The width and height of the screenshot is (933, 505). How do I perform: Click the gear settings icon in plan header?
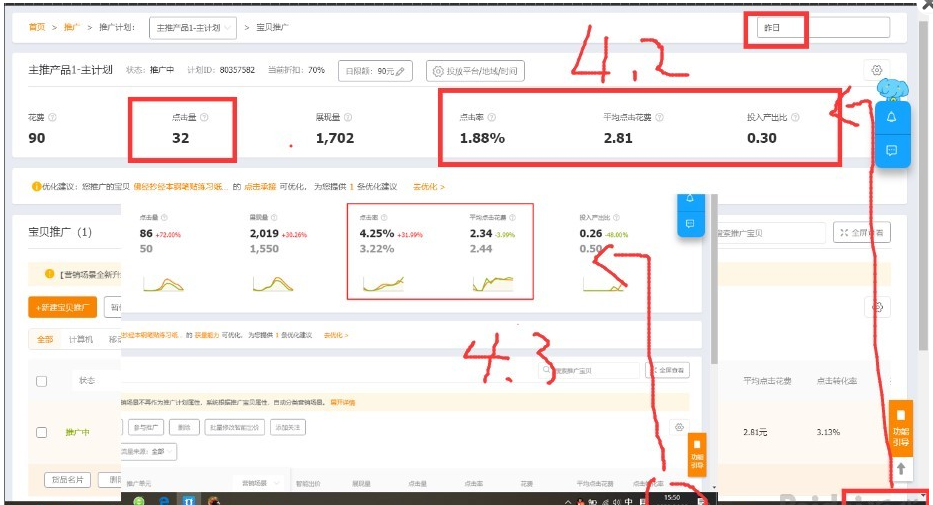click(x=876, y=70)
